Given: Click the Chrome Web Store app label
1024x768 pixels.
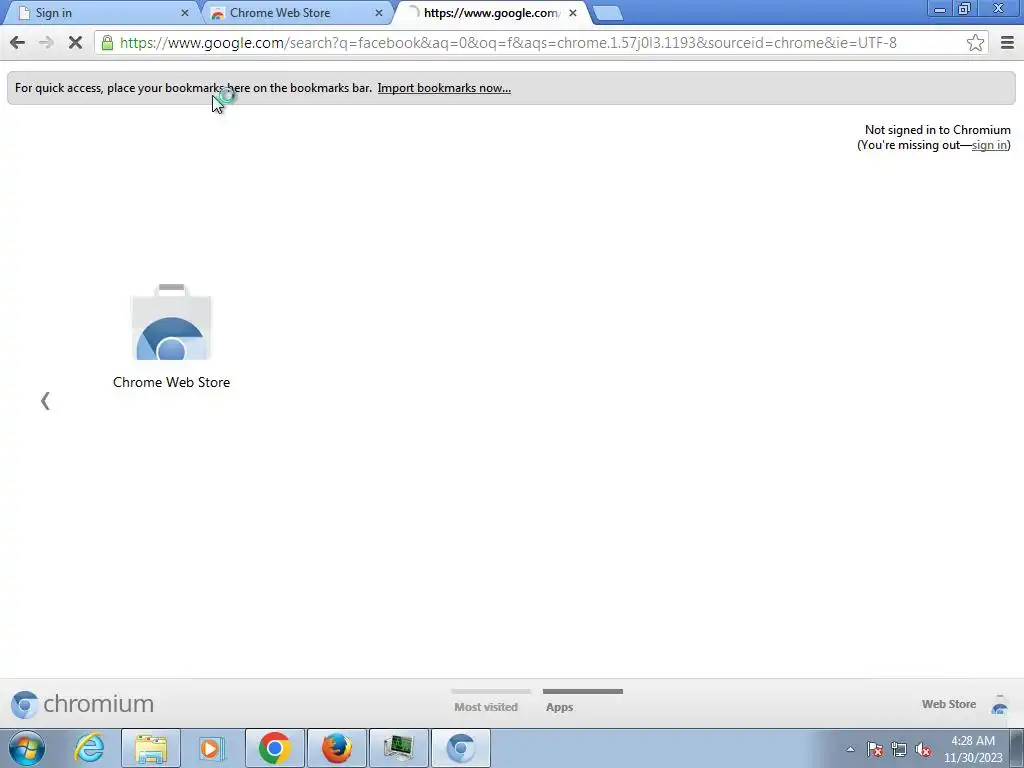Looking at the screenshot, I should pyautogui.click(x=171, y=382).
